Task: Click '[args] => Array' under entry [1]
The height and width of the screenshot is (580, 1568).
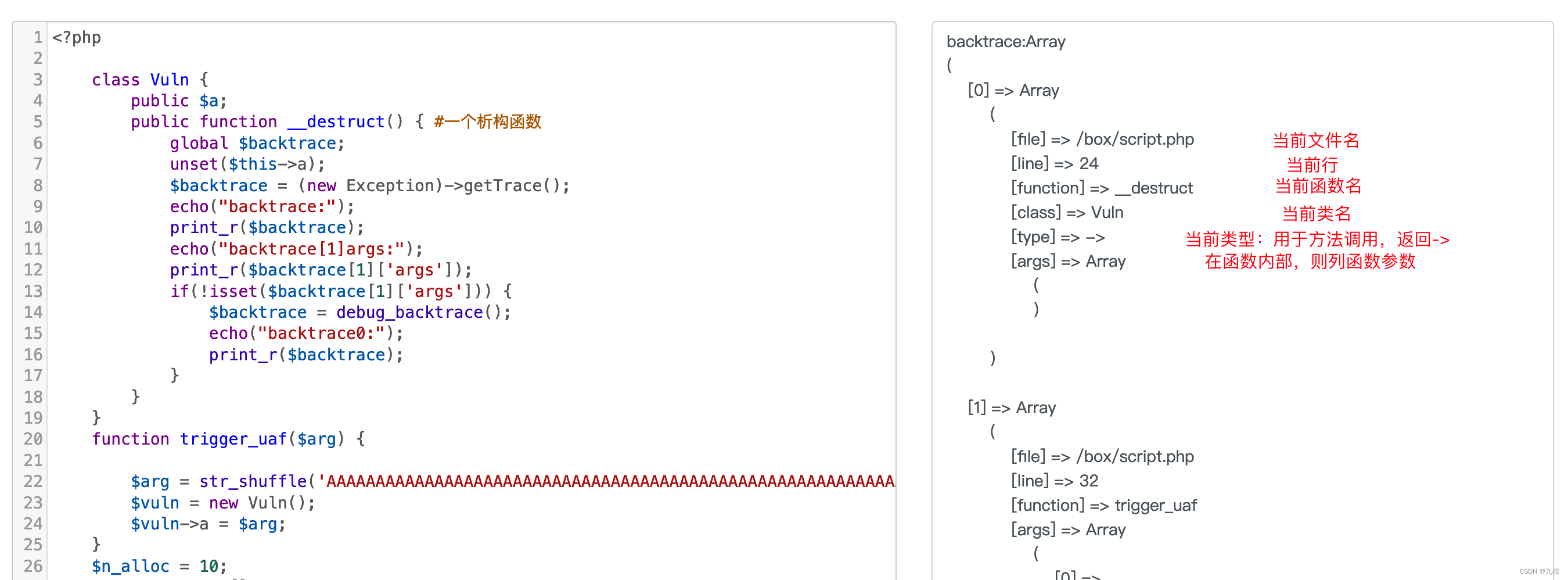Action: coord(1068,530)
